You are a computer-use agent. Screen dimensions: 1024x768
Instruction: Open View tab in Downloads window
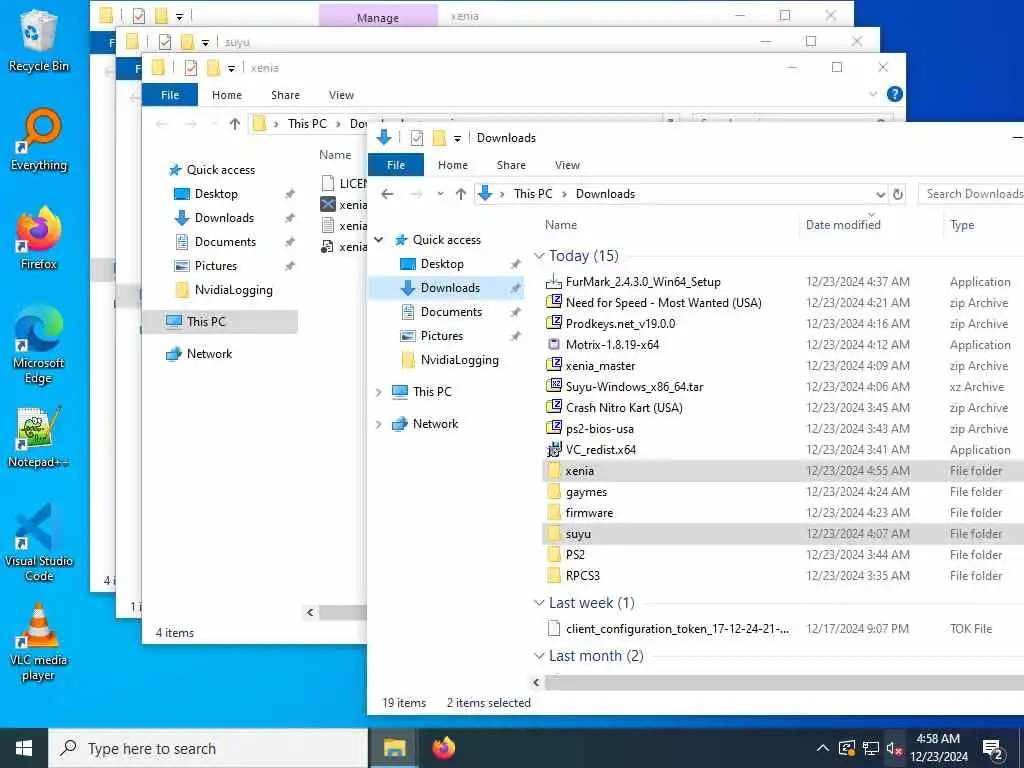[x=567, y=165]
